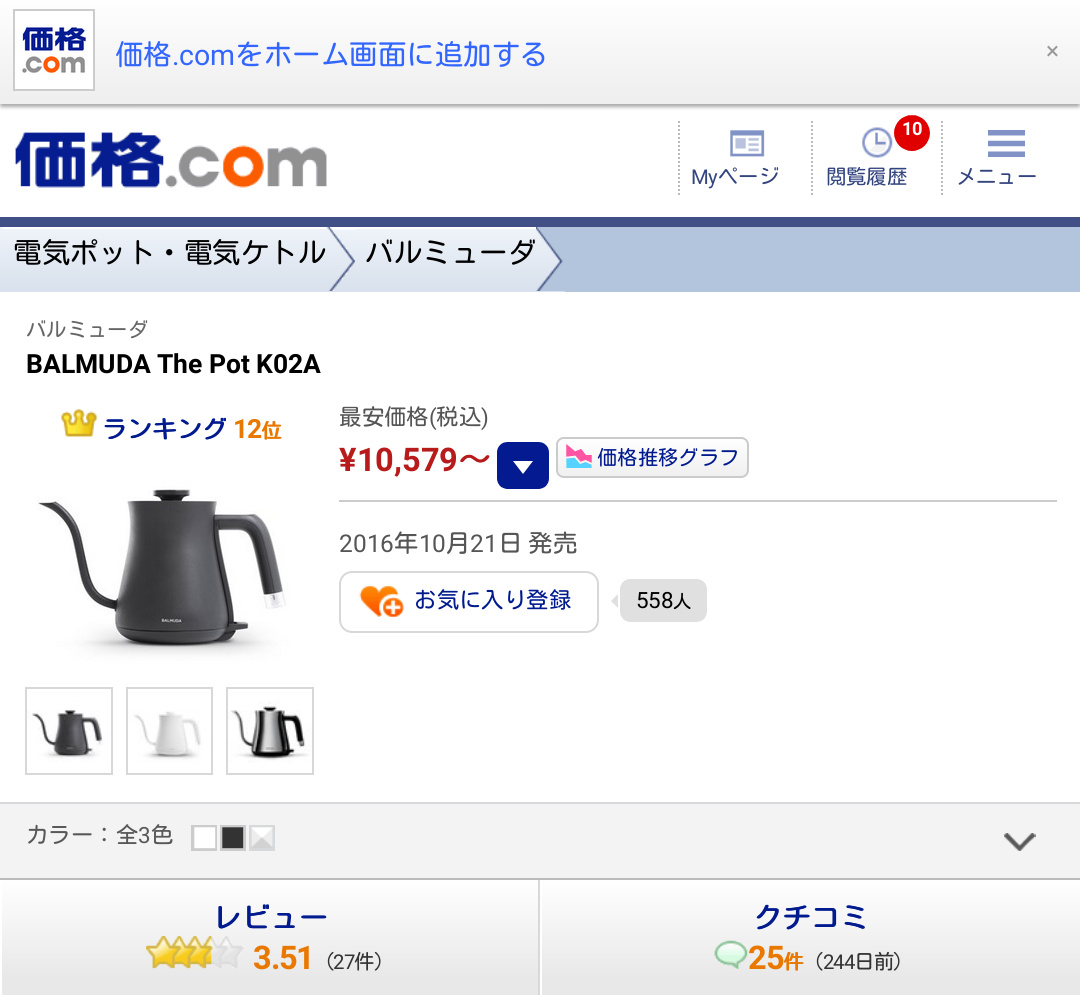
Task: Click the 価格.com app icon in banner
Action: click(54, 51)
